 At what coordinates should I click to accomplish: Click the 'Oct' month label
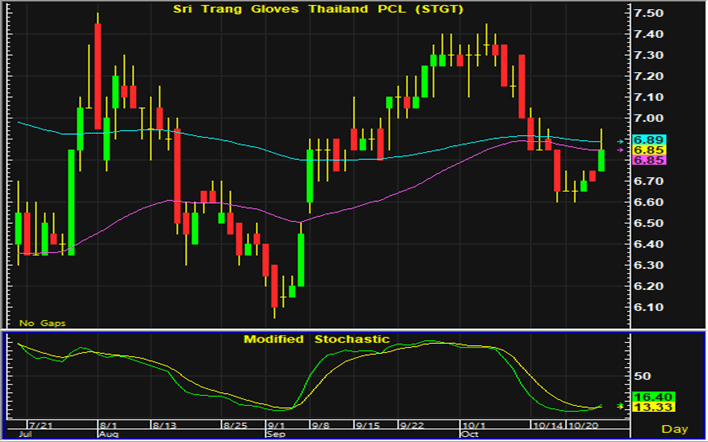pos(468,435)
